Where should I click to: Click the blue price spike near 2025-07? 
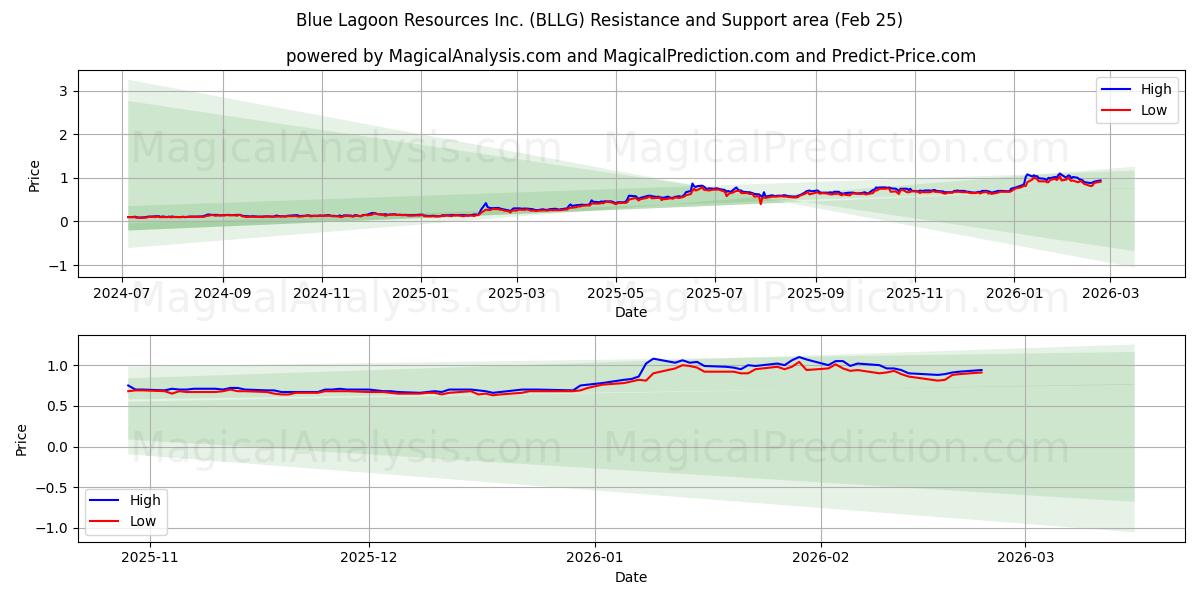coord(690,184)
